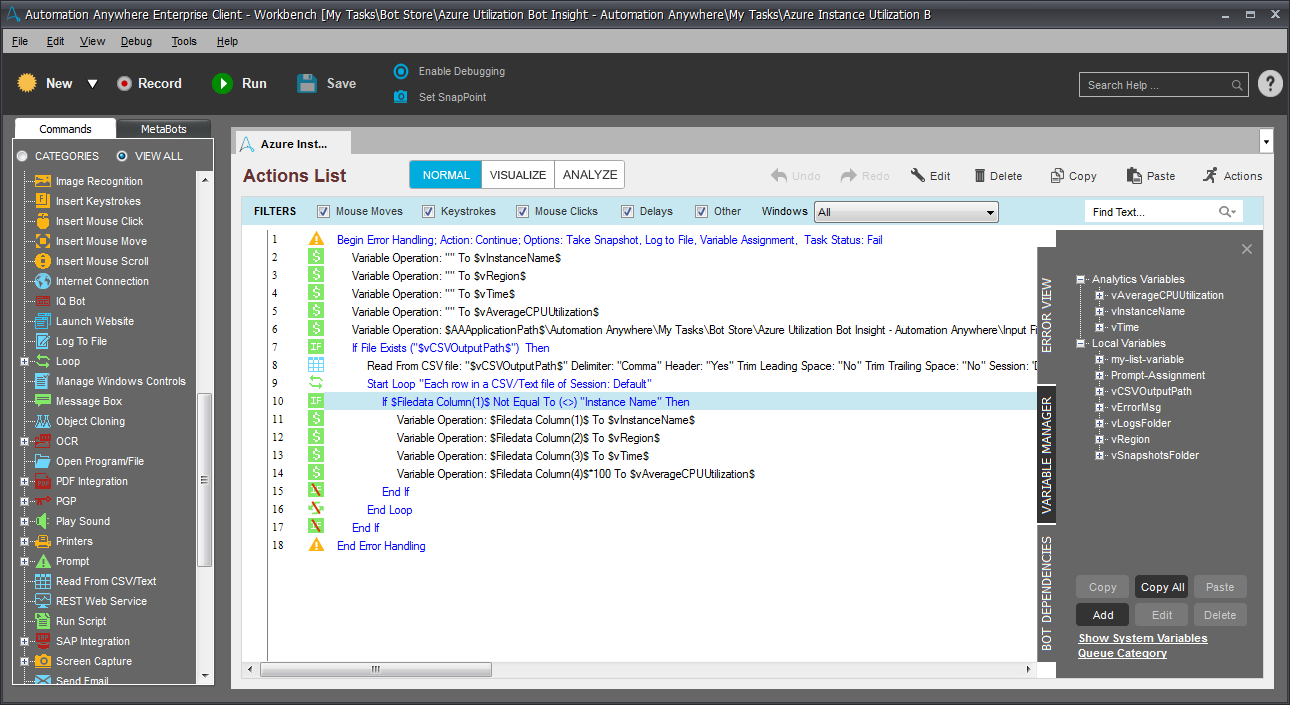This screenshot has height=705, width=1290.
Task: Click the Record icon
Action: [124, 84]
